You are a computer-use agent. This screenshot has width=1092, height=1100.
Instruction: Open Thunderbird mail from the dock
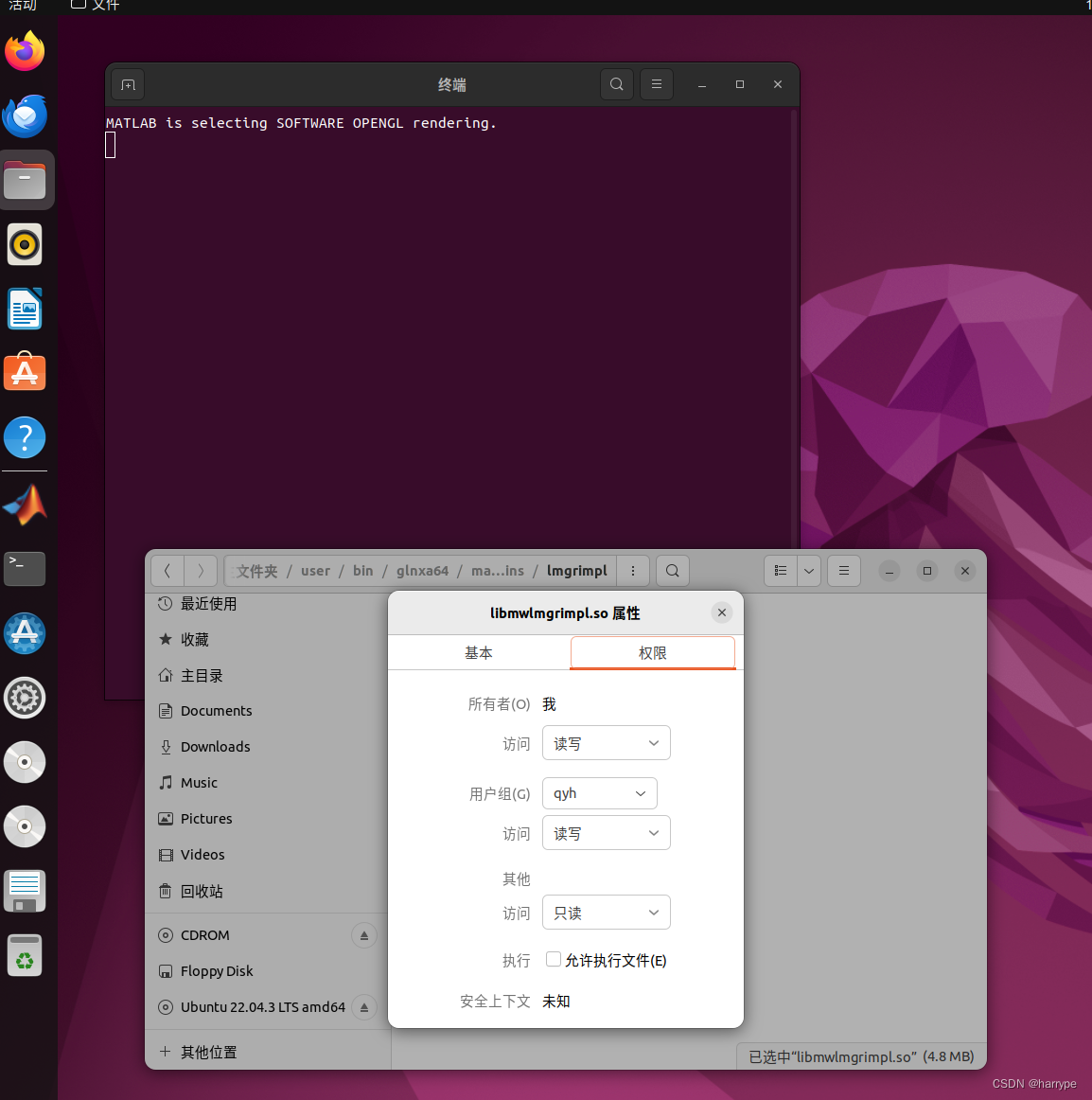click(x=25, y=115)
